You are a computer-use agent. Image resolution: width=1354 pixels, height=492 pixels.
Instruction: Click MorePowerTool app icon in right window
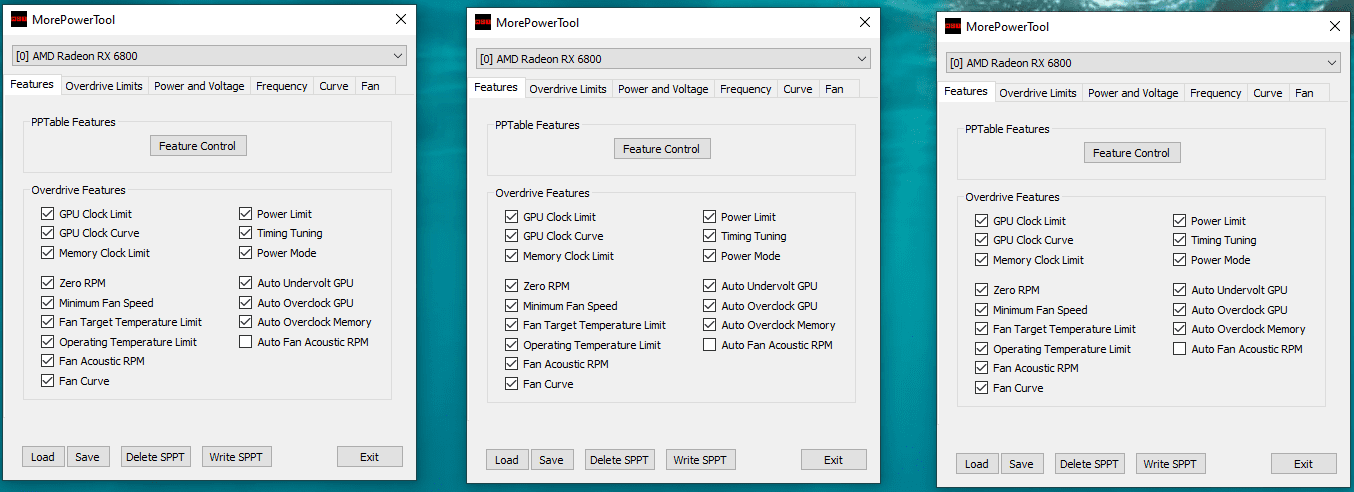point(953,26)
